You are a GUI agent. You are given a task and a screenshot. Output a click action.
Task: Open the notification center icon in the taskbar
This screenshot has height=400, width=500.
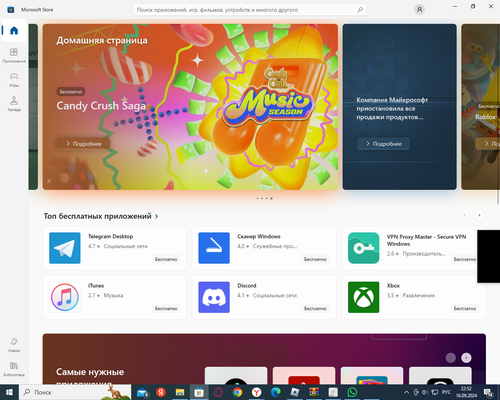pos(488,392)
